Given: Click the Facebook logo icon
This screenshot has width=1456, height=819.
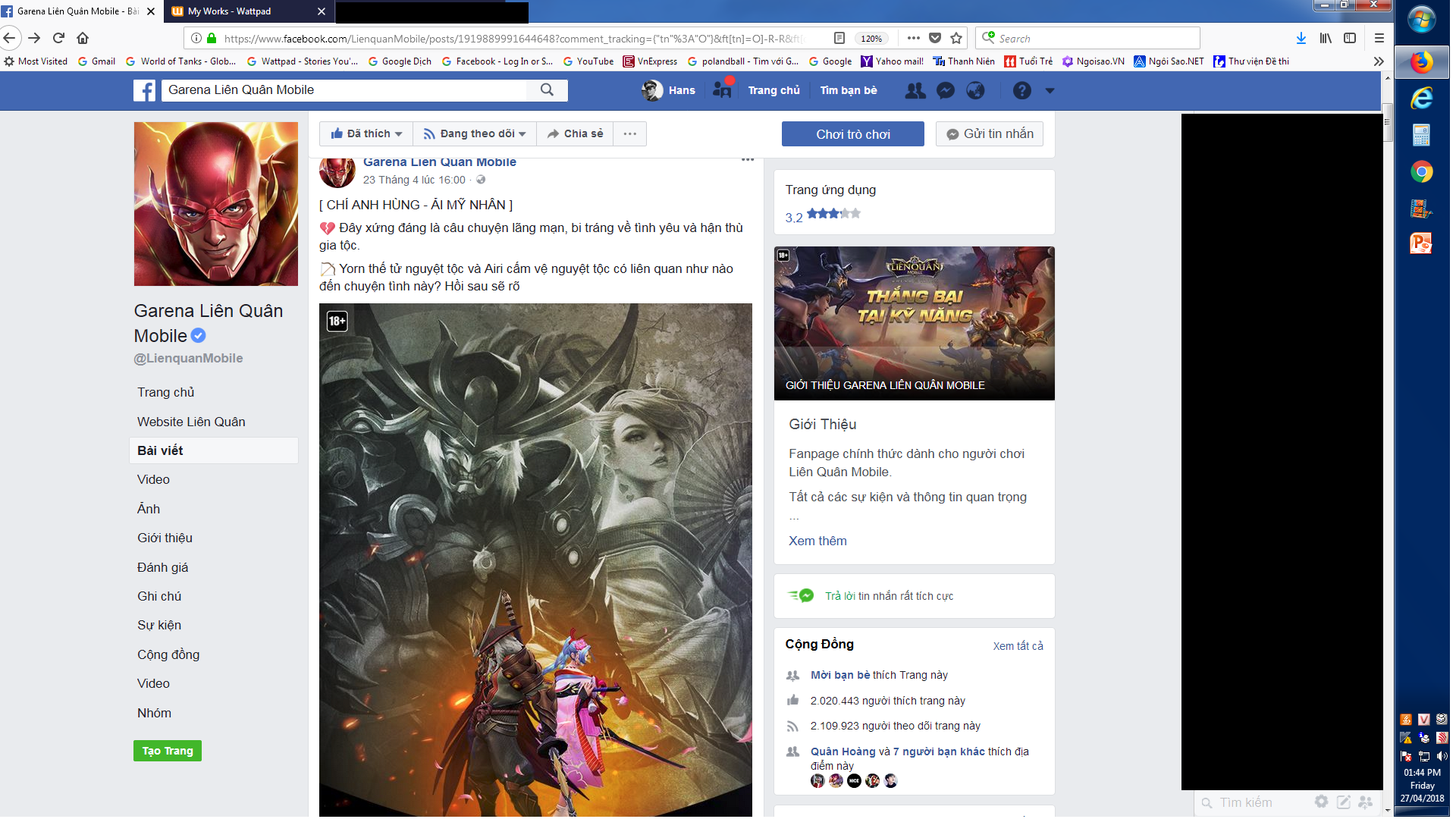Looking at the screenshot, I should point(145,90).
